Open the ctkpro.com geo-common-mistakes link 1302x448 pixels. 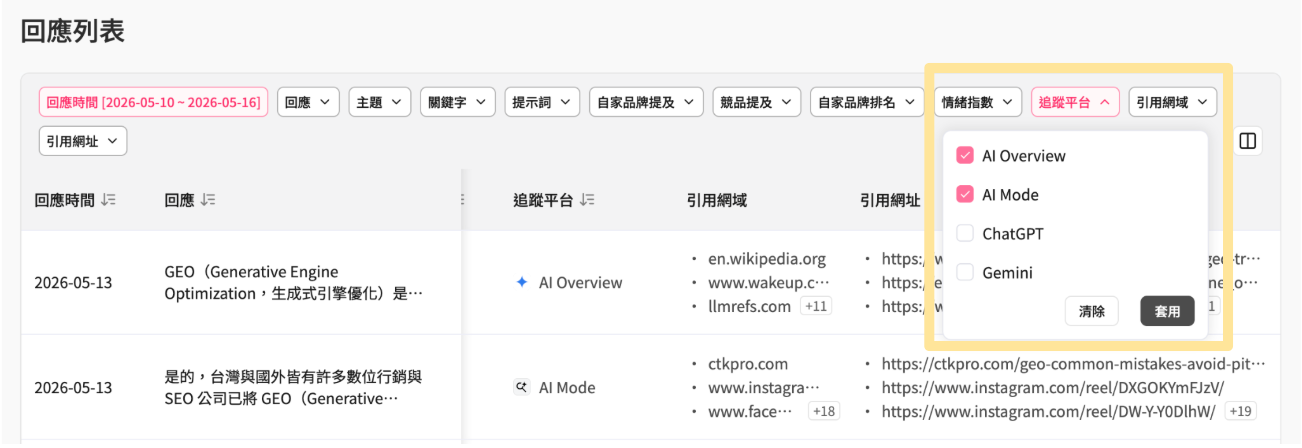1073,364
